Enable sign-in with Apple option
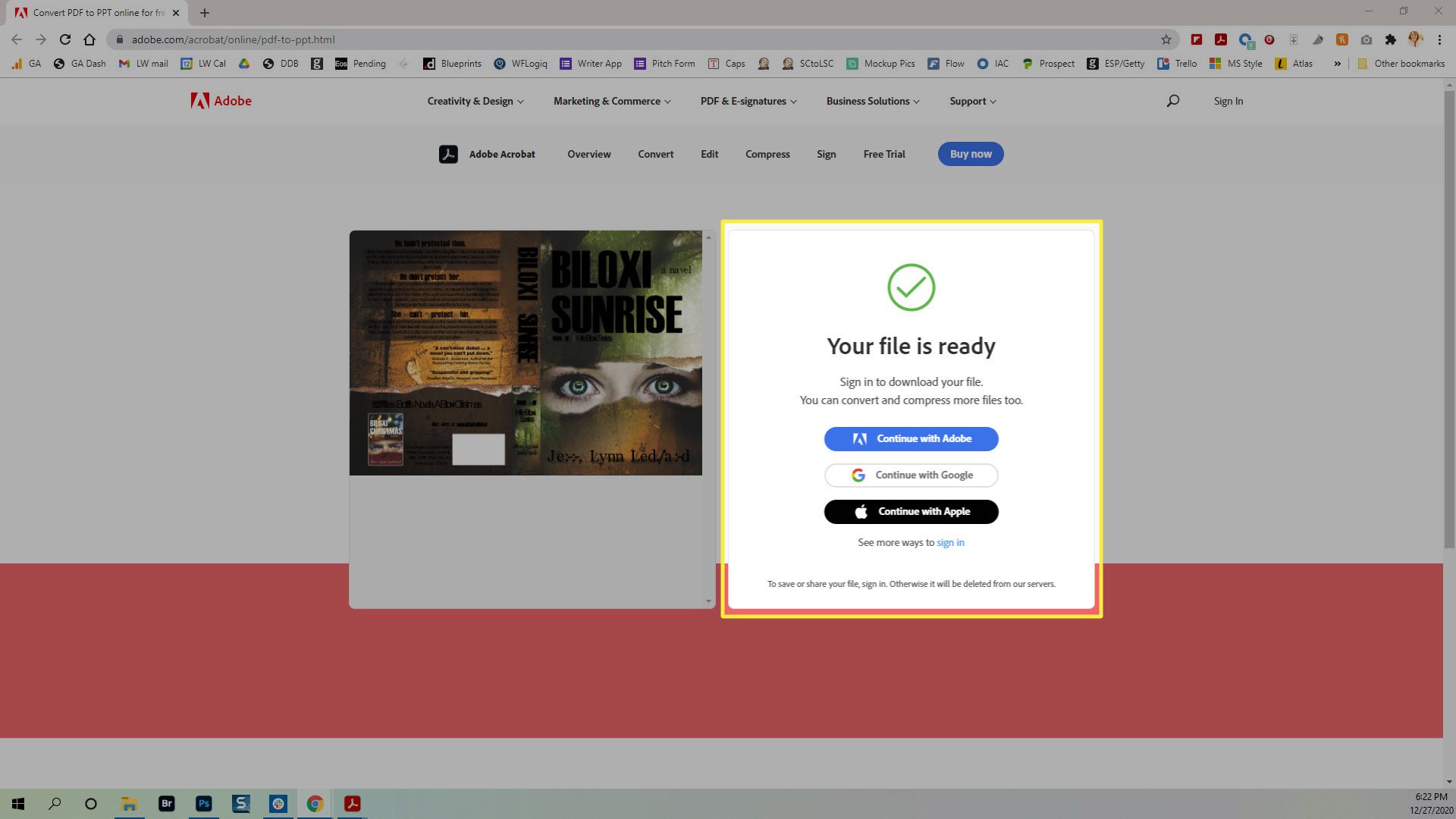The image size is (1456, 819). click(910, 511)
